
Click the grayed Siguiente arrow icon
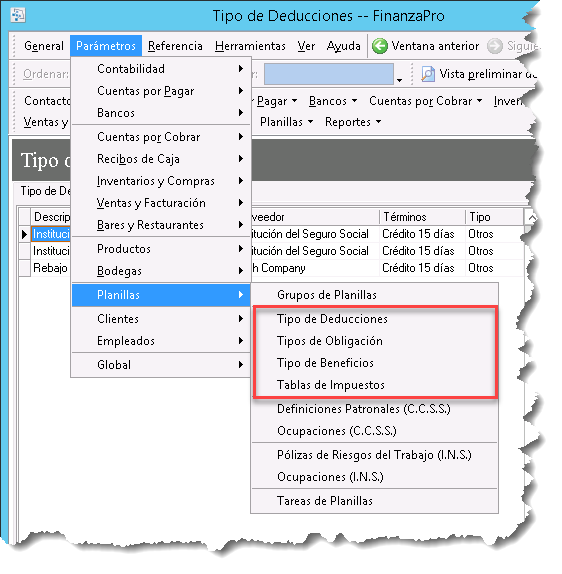click(495, 46)
